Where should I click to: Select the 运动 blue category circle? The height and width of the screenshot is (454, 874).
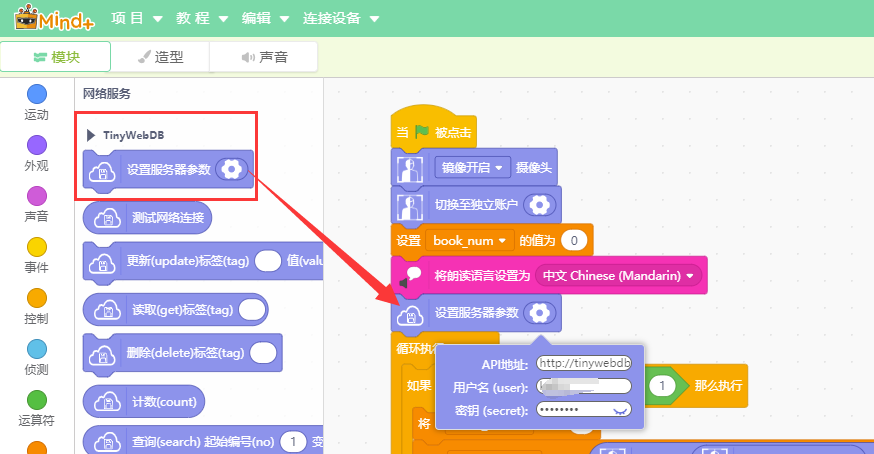tap(37, 94)
